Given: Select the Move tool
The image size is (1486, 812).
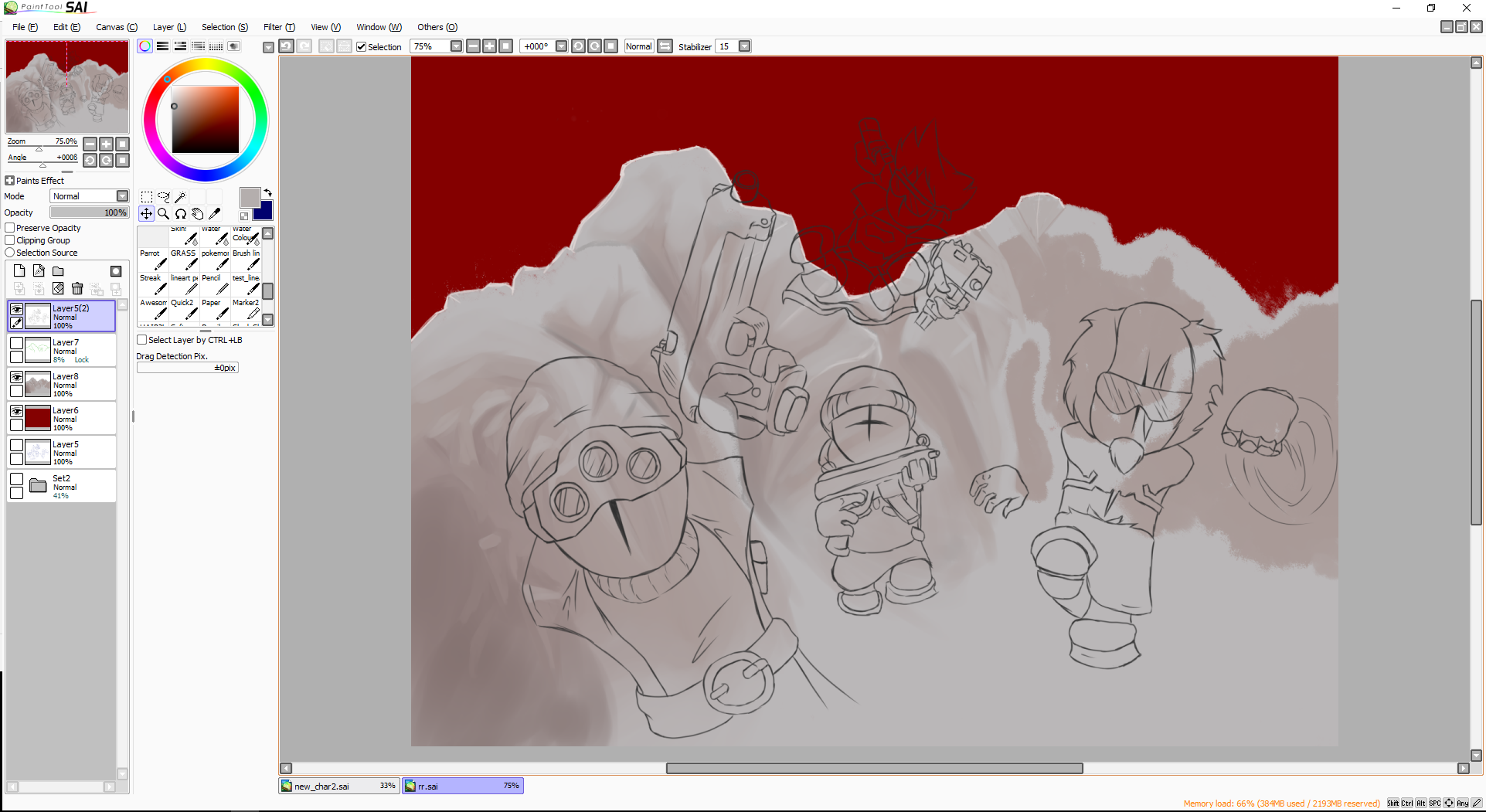Looking at the screenshot, I should coord(147,214).
